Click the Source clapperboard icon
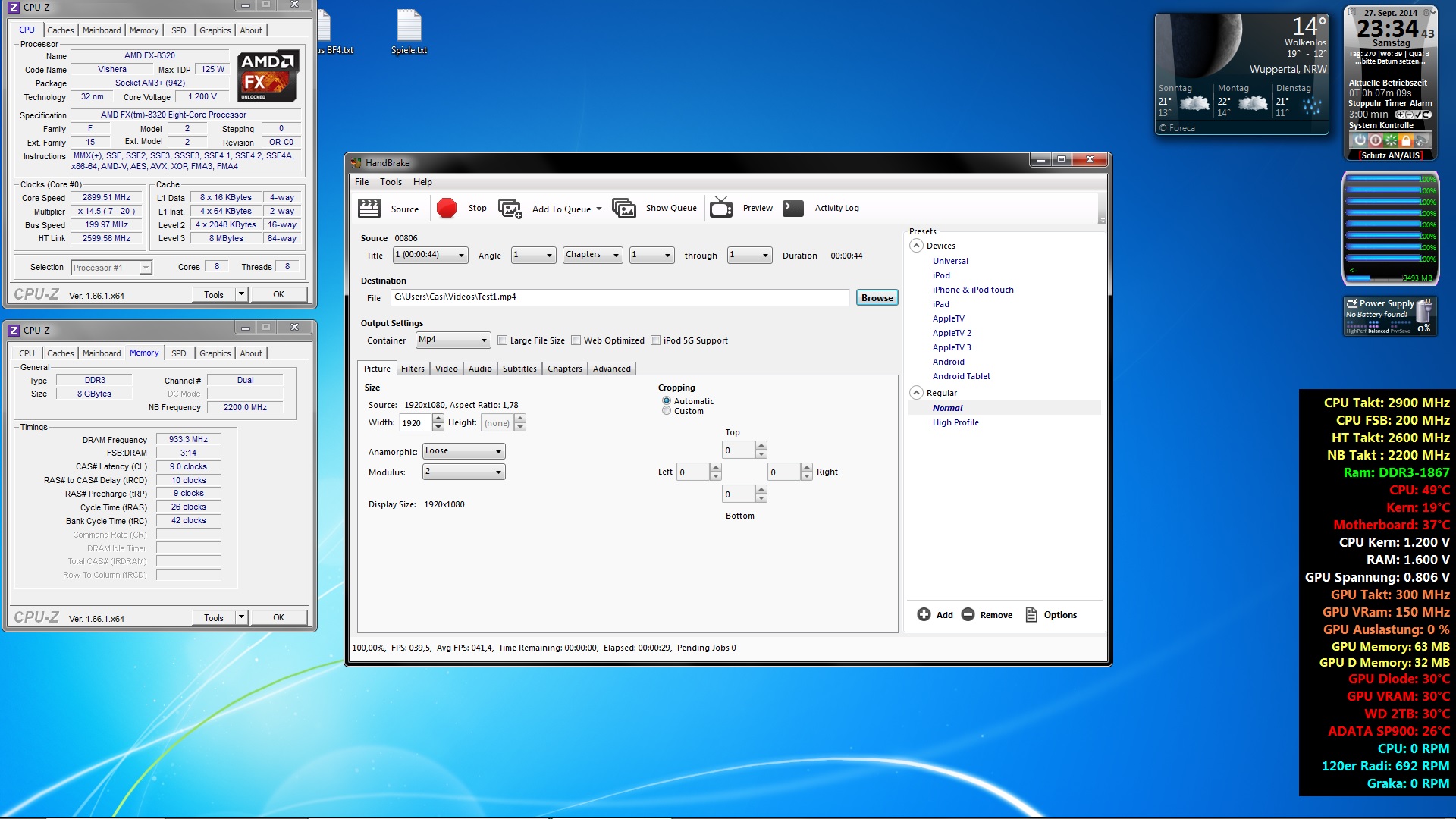This screenshot has width=1456, height=819. click(369, 208)
